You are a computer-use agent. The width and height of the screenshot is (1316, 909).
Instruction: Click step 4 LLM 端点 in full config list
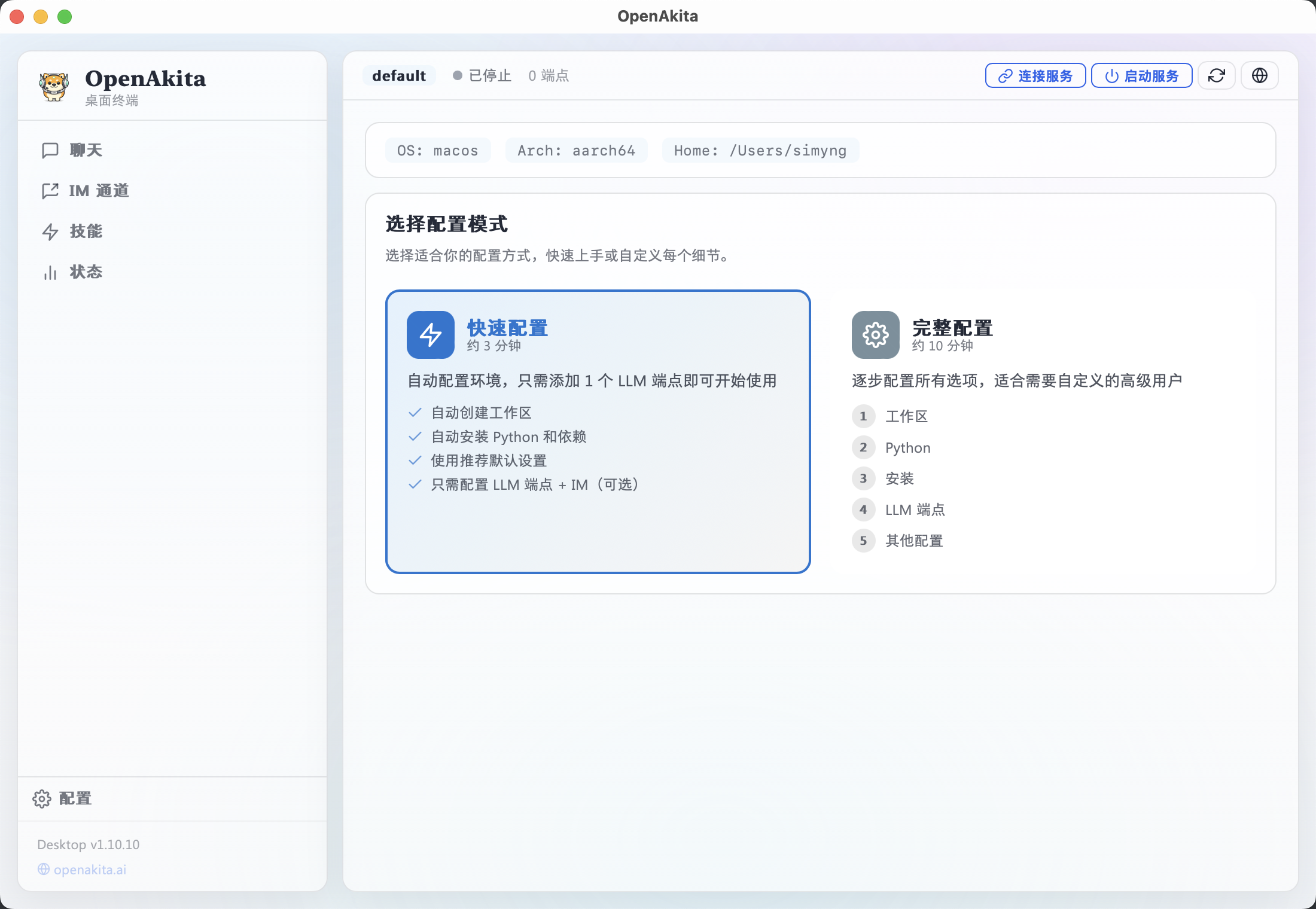[915, 510]
